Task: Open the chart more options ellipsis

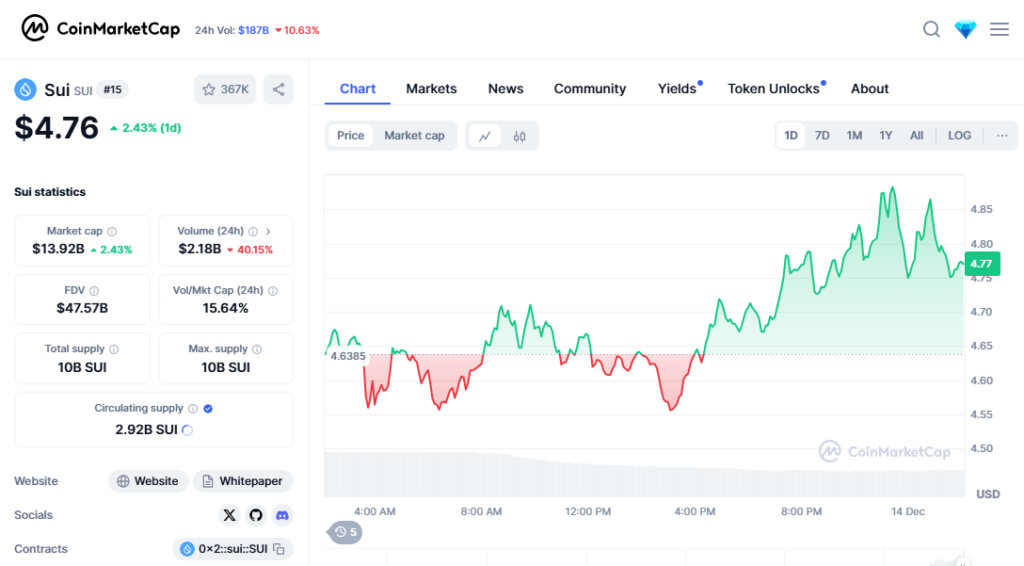Action: tap(1002, 136)
